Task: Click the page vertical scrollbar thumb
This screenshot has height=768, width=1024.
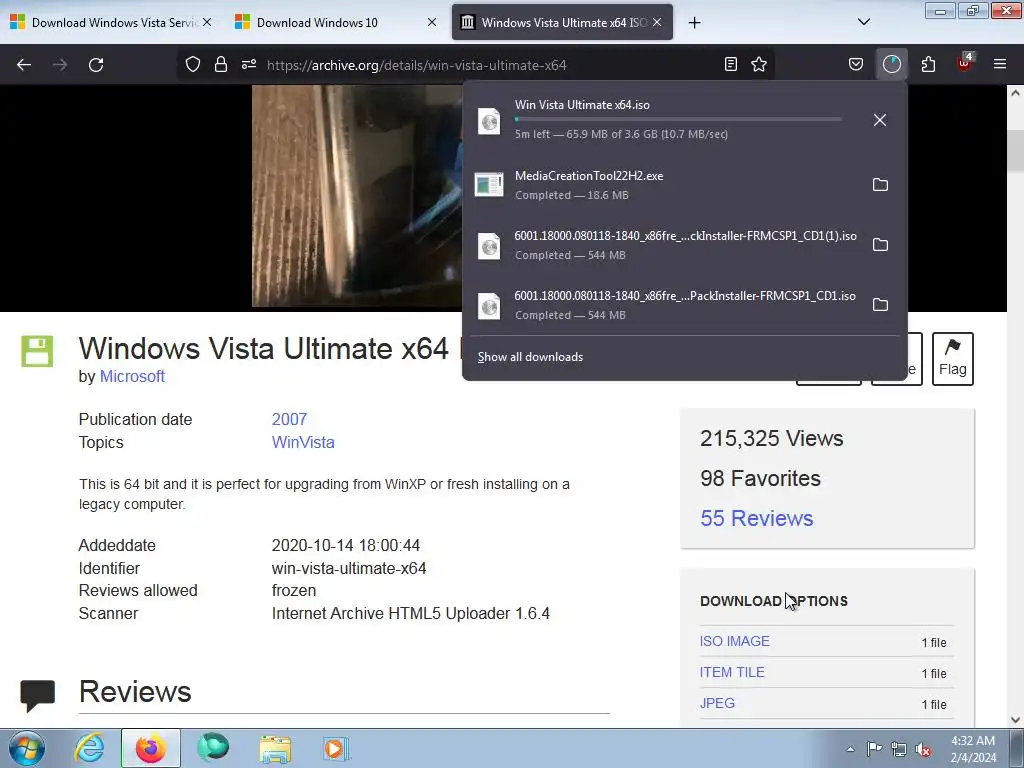Action: click(1016, 150)
